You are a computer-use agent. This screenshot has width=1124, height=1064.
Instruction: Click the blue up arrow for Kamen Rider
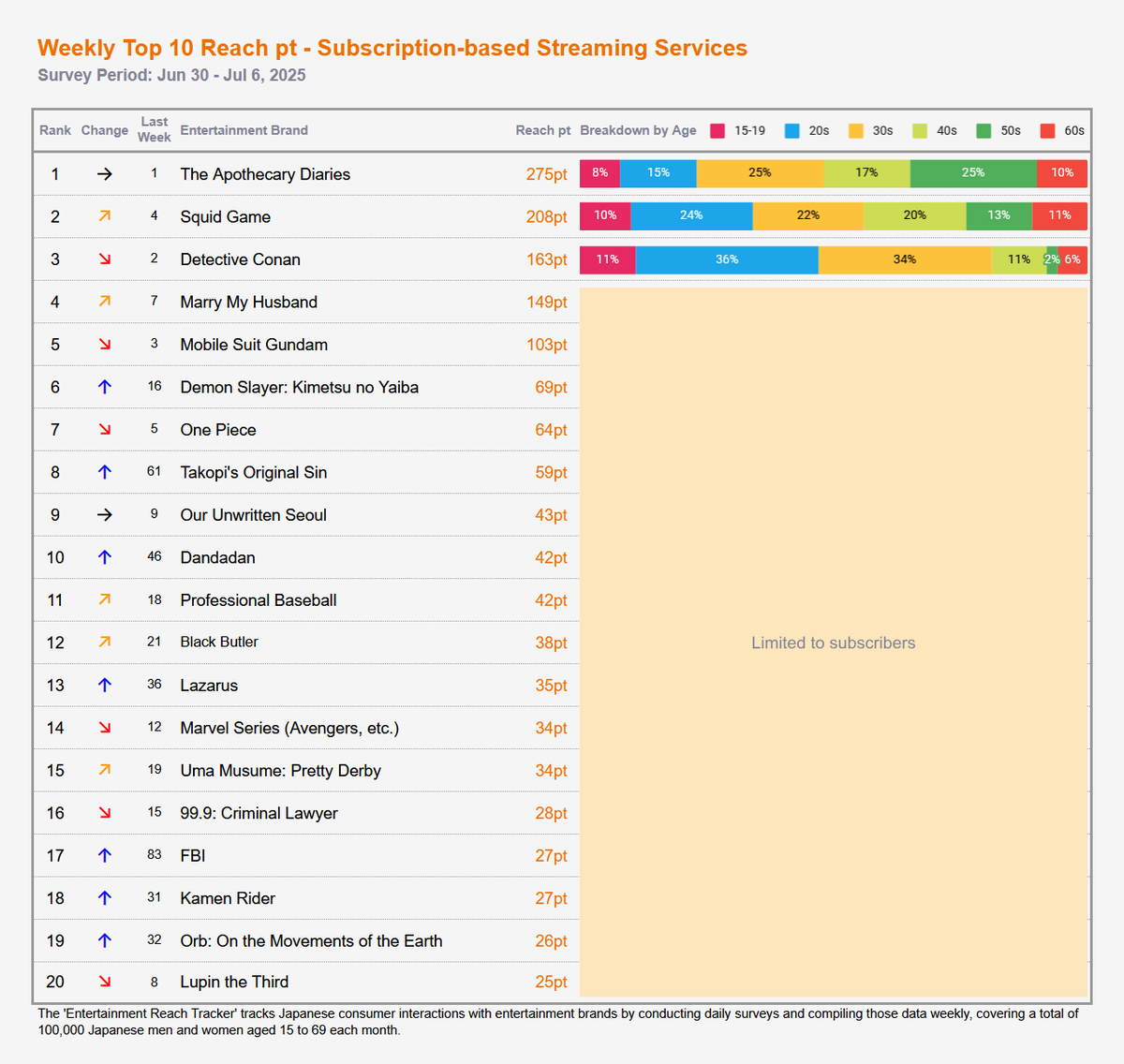(105, 898)
